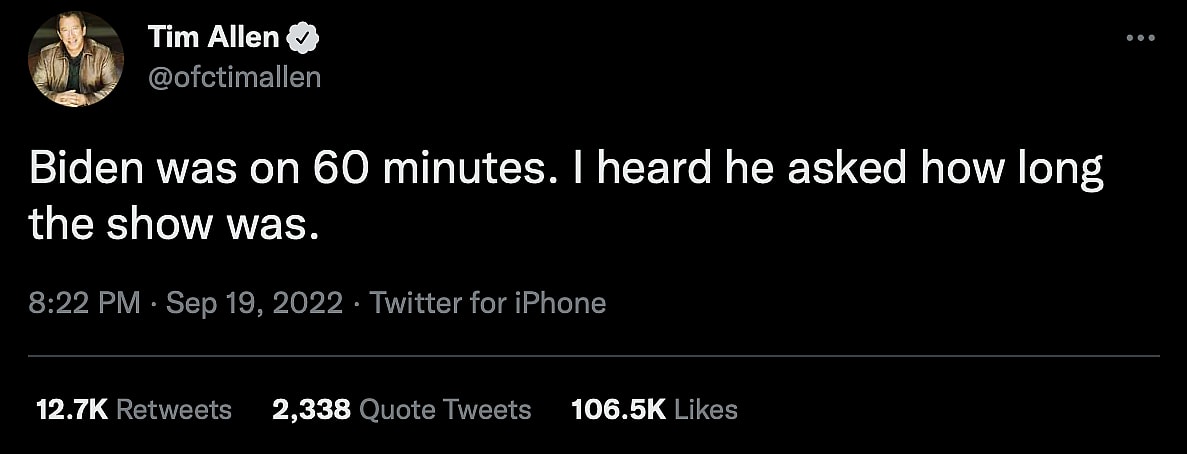Click the Sep 19, 2022 date
1187x454 pixels.
[x=253, y=303]
